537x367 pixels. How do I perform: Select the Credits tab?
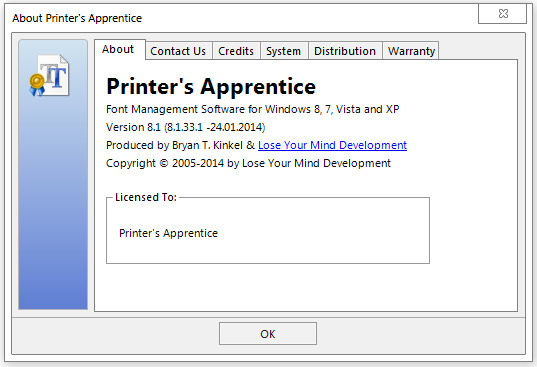click(236, 51)
